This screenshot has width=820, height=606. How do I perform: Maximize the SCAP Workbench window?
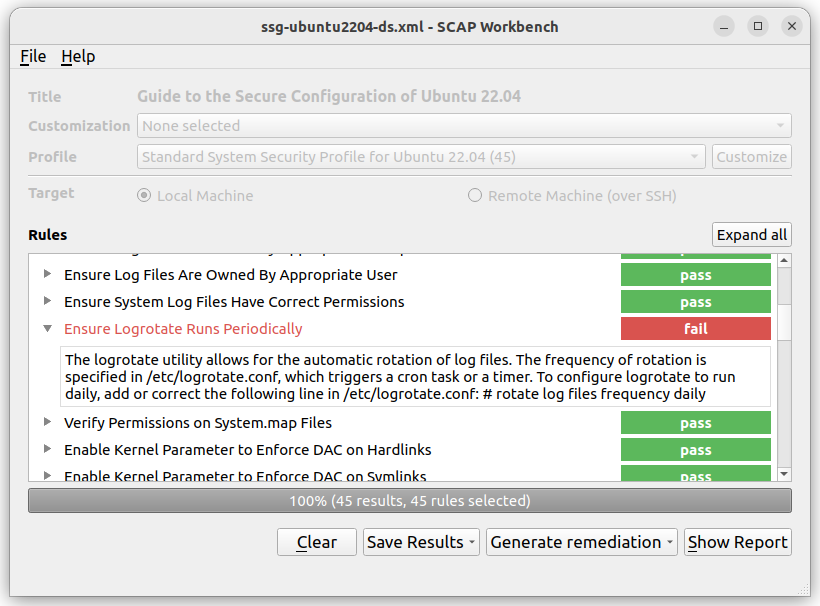tap(758, 26)
